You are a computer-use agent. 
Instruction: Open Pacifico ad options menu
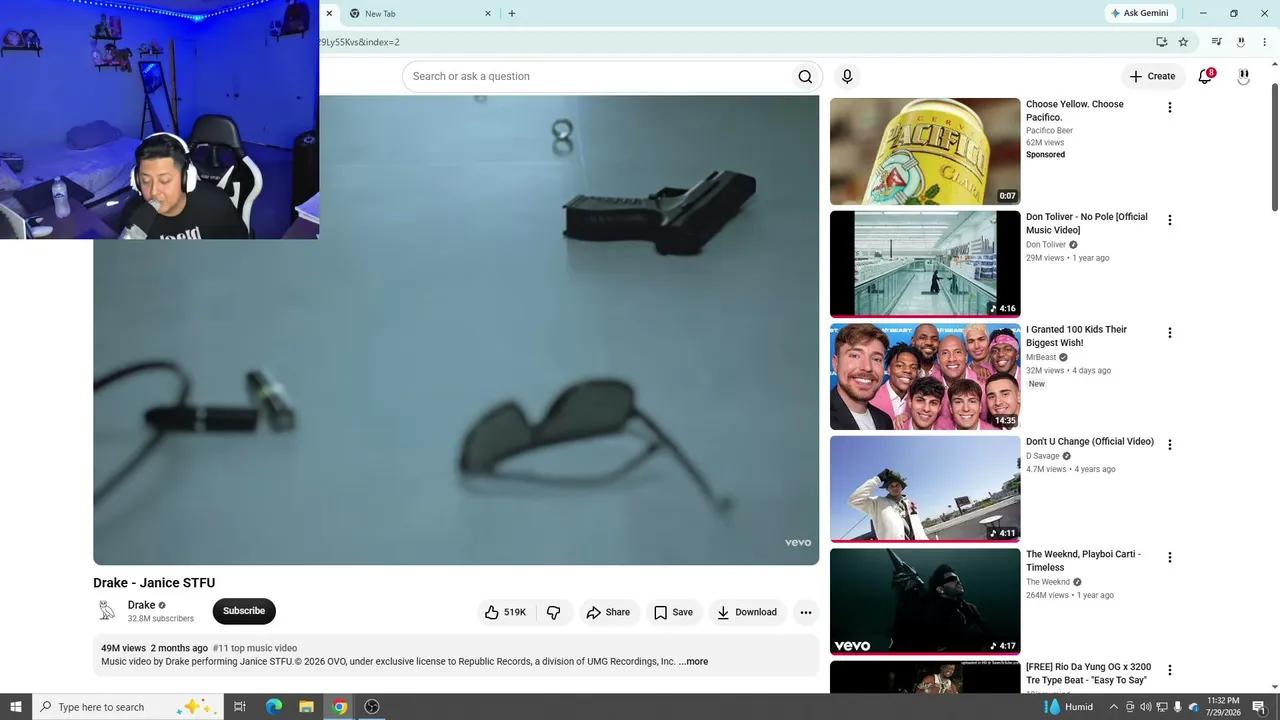pos(1169,108)
